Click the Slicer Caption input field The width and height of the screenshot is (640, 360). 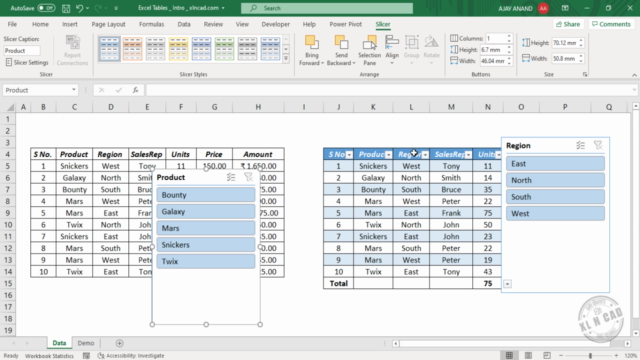pos(22,51)
